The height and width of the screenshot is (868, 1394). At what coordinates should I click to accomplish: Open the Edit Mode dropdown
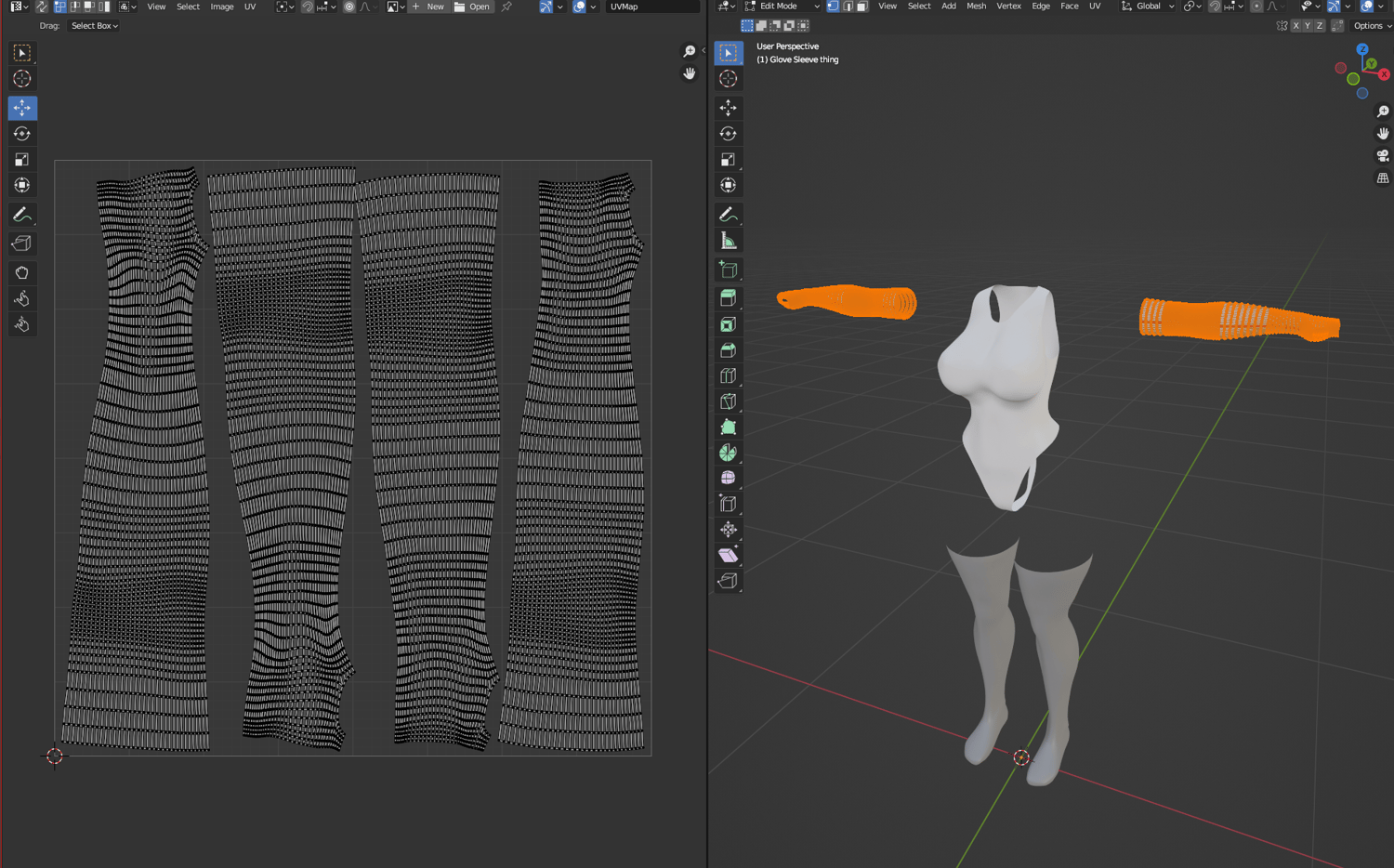click(782, 7)
